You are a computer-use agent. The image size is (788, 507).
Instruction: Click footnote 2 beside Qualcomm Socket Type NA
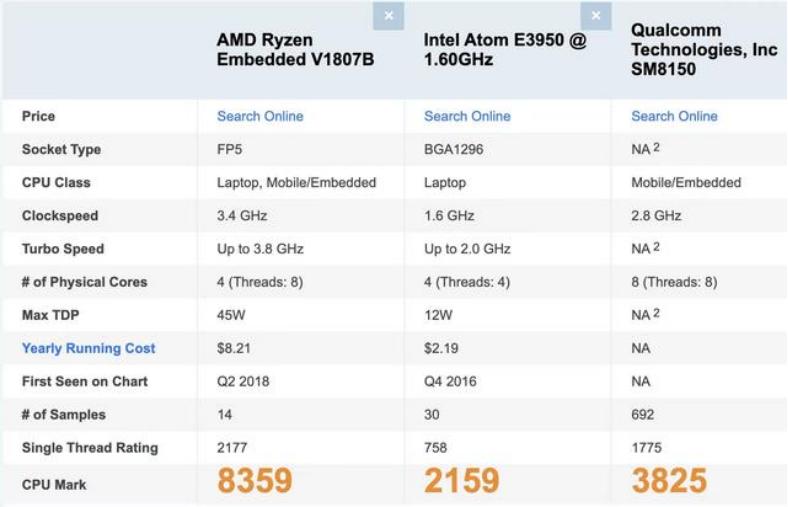tap(656, 148)
